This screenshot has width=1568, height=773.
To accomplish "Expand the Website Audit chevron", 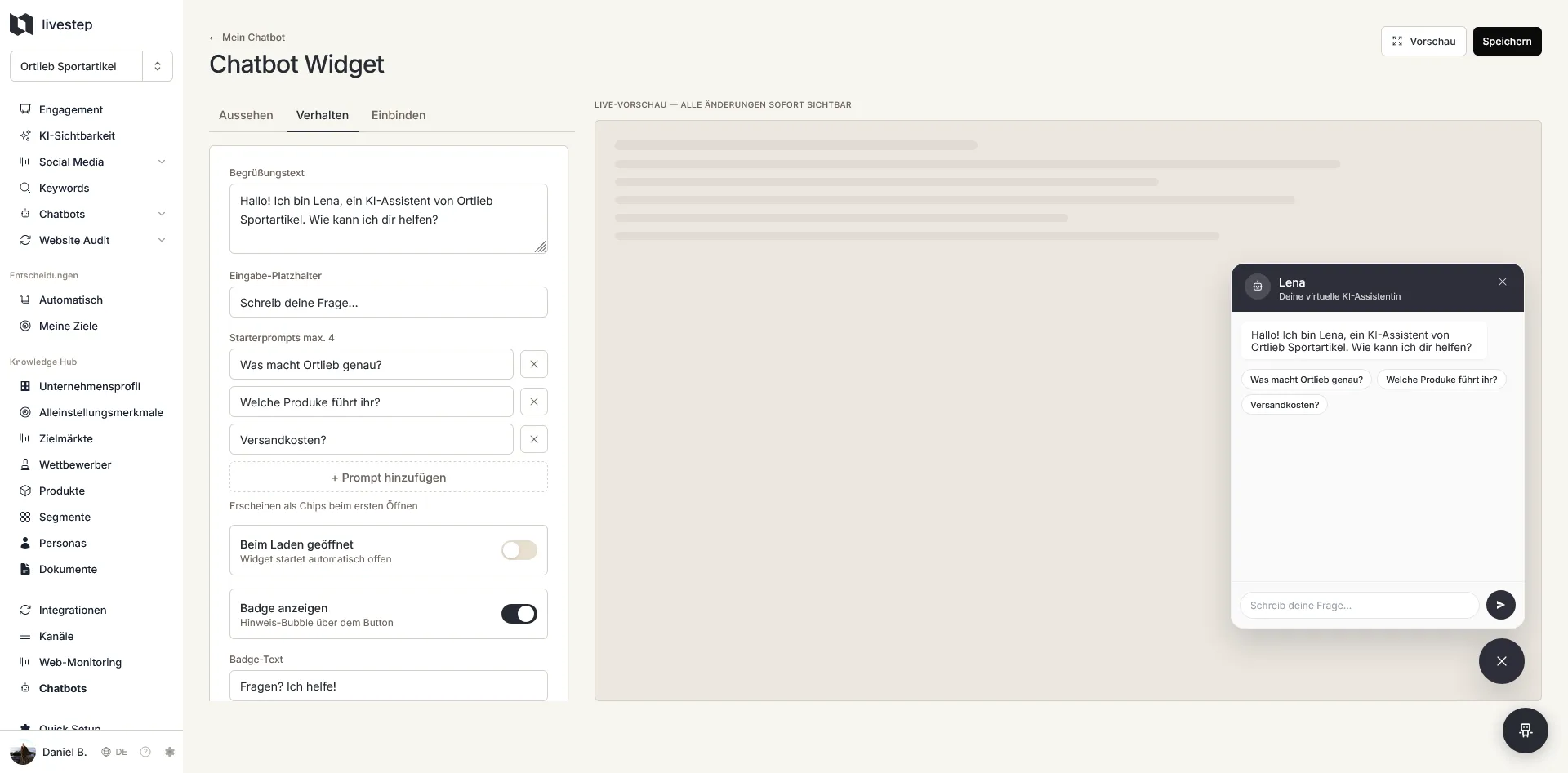I will [162, 240].
